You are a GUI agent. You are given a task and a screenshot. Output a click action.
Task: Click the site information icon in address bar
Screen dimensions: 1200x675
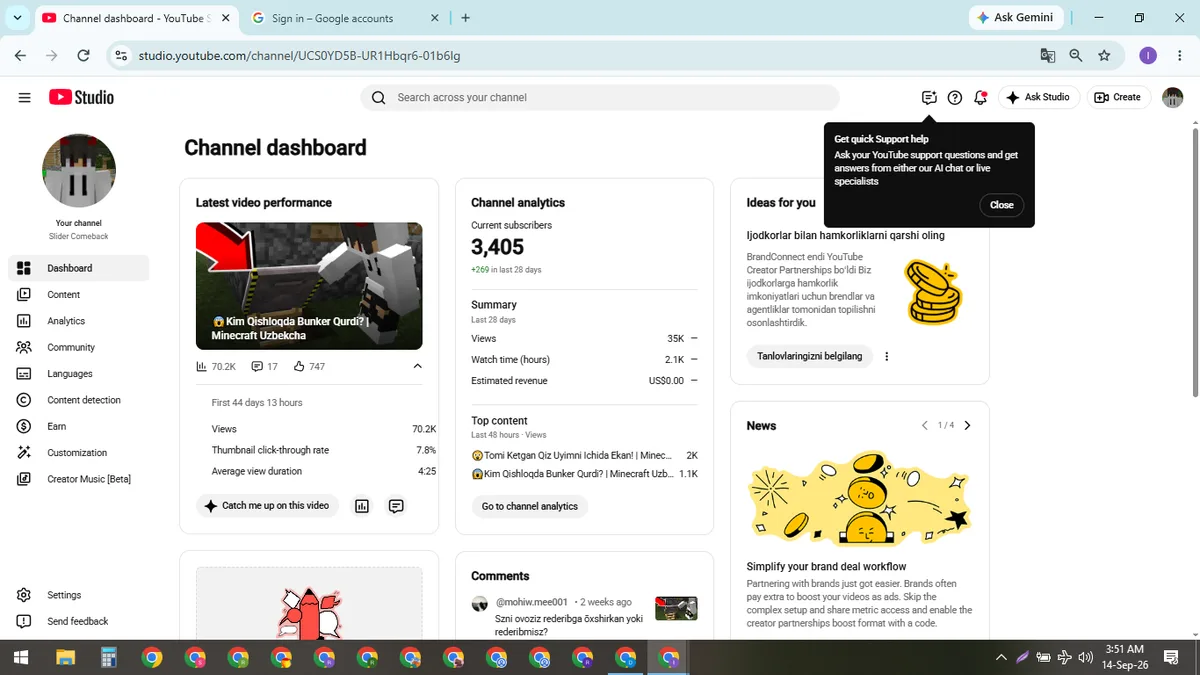(x=122, y=56)
